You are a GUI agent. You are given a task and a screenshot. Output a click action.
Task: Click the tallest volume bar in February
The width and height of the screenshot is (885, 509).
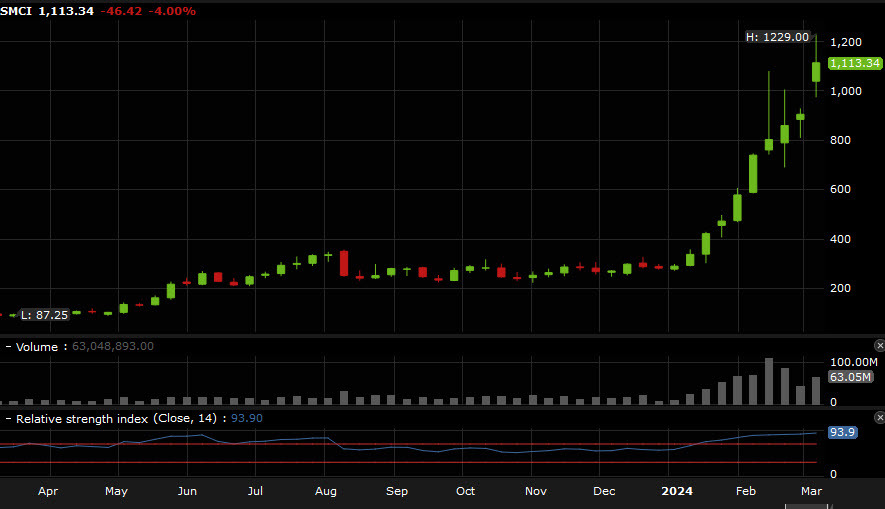[769, 381]
